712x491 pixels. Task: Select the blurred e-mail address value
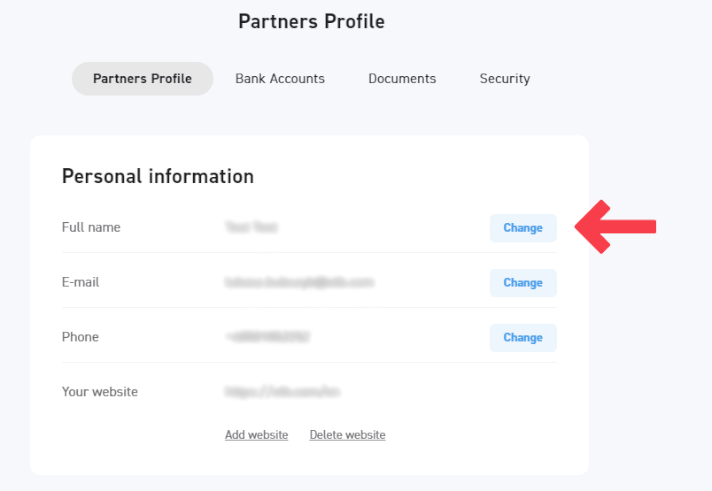pyautogui.click(x=299, y=283)
